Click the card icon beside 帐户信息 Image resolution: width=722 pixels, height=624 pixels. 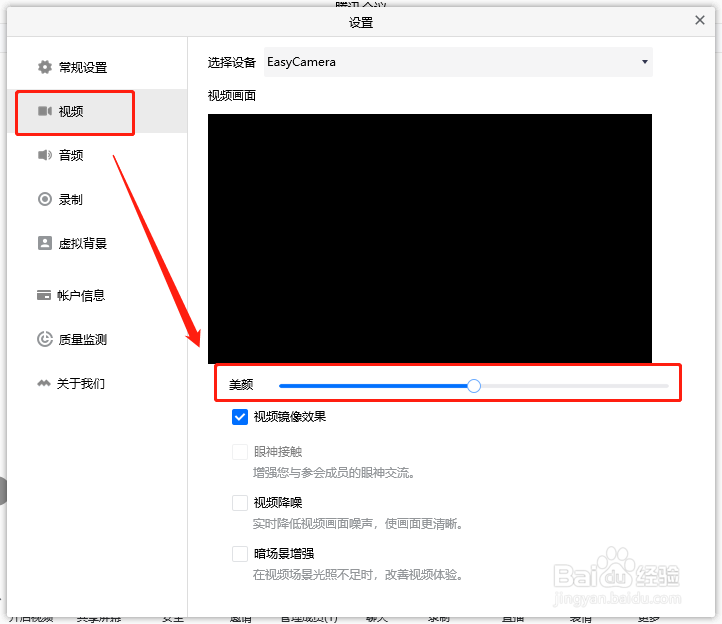point(44,295)
